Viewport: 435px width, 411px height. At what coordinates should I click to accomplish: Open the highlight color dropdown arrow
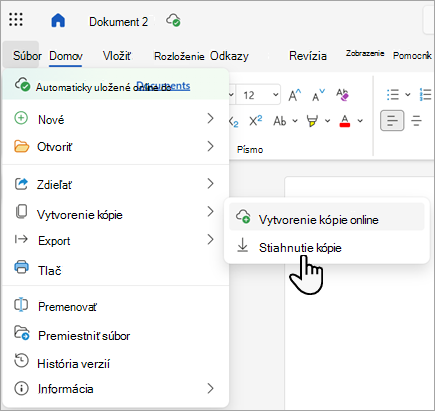(x=327, y=121)
